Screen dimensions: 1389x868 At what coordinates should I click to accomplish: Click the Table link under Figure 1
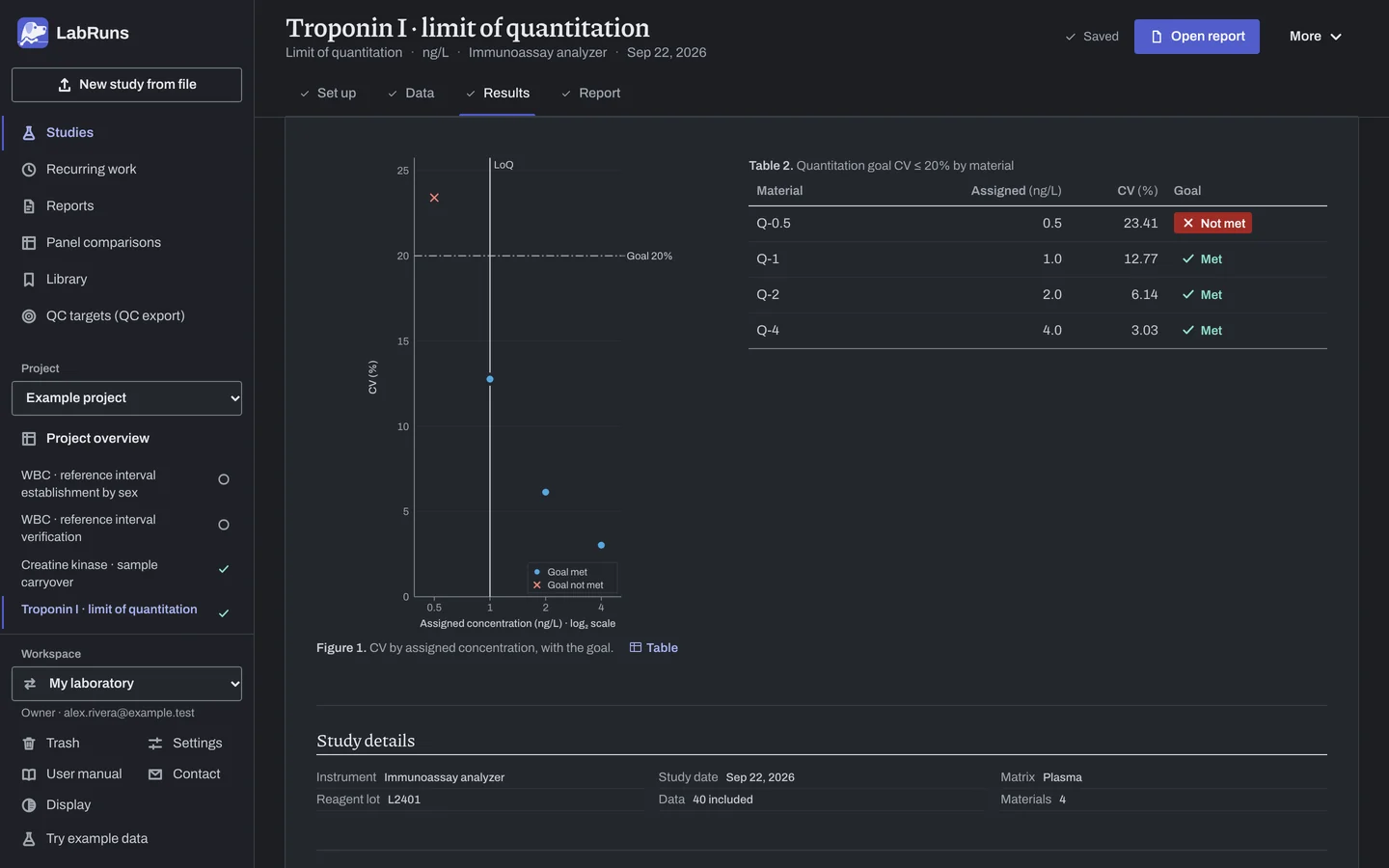pyautogui.click(x=654, y=648)
